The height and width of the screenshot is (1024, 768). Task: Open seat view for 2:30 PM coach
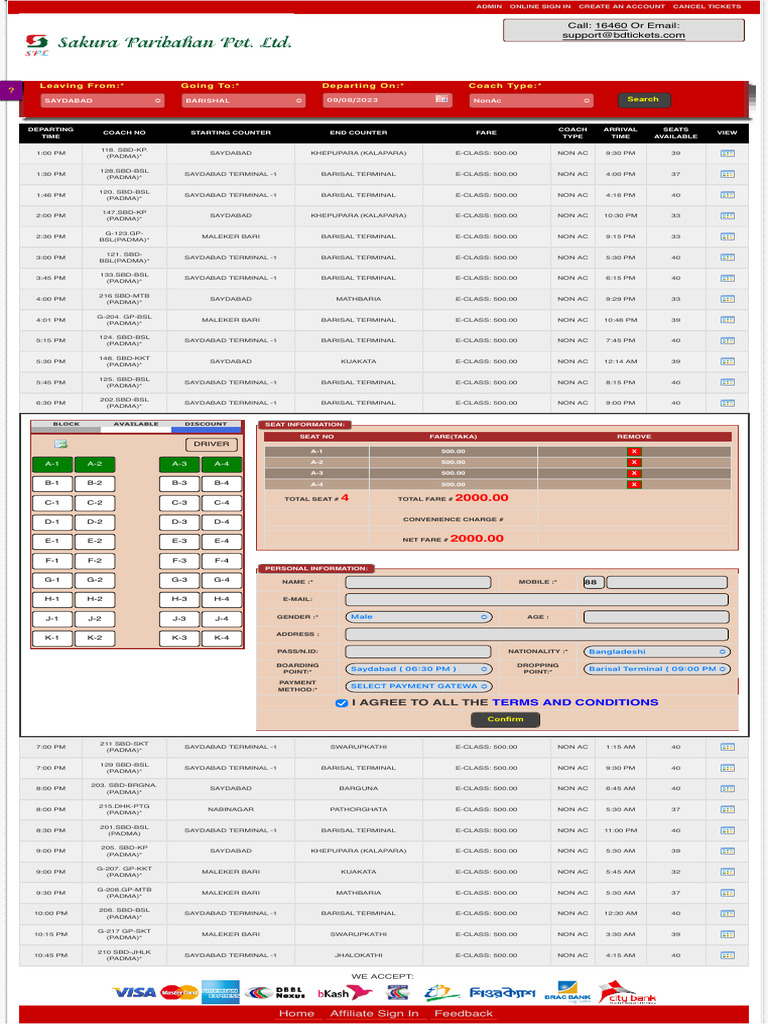tap(727, 236)
